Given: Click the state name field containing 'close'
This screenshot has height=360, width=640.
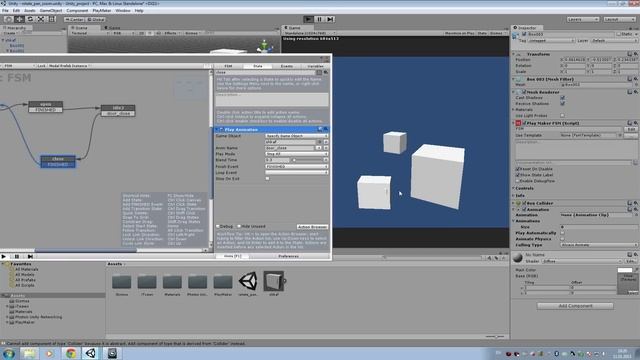Looking at the screenshot, I should click(x=266, y=72).
